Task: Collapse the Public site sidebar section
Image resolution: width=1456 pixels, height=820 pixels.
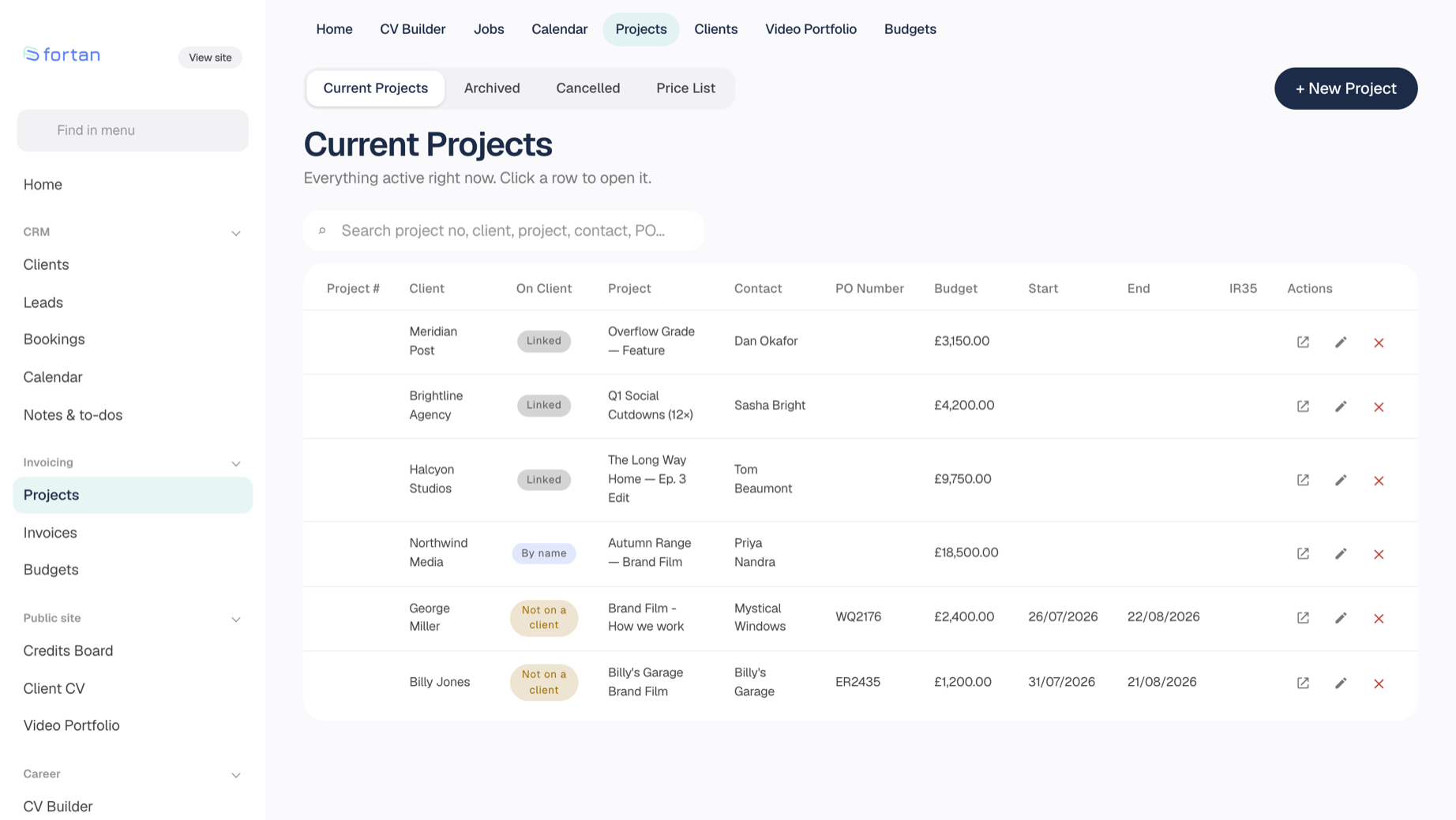Action: (235, 619)
